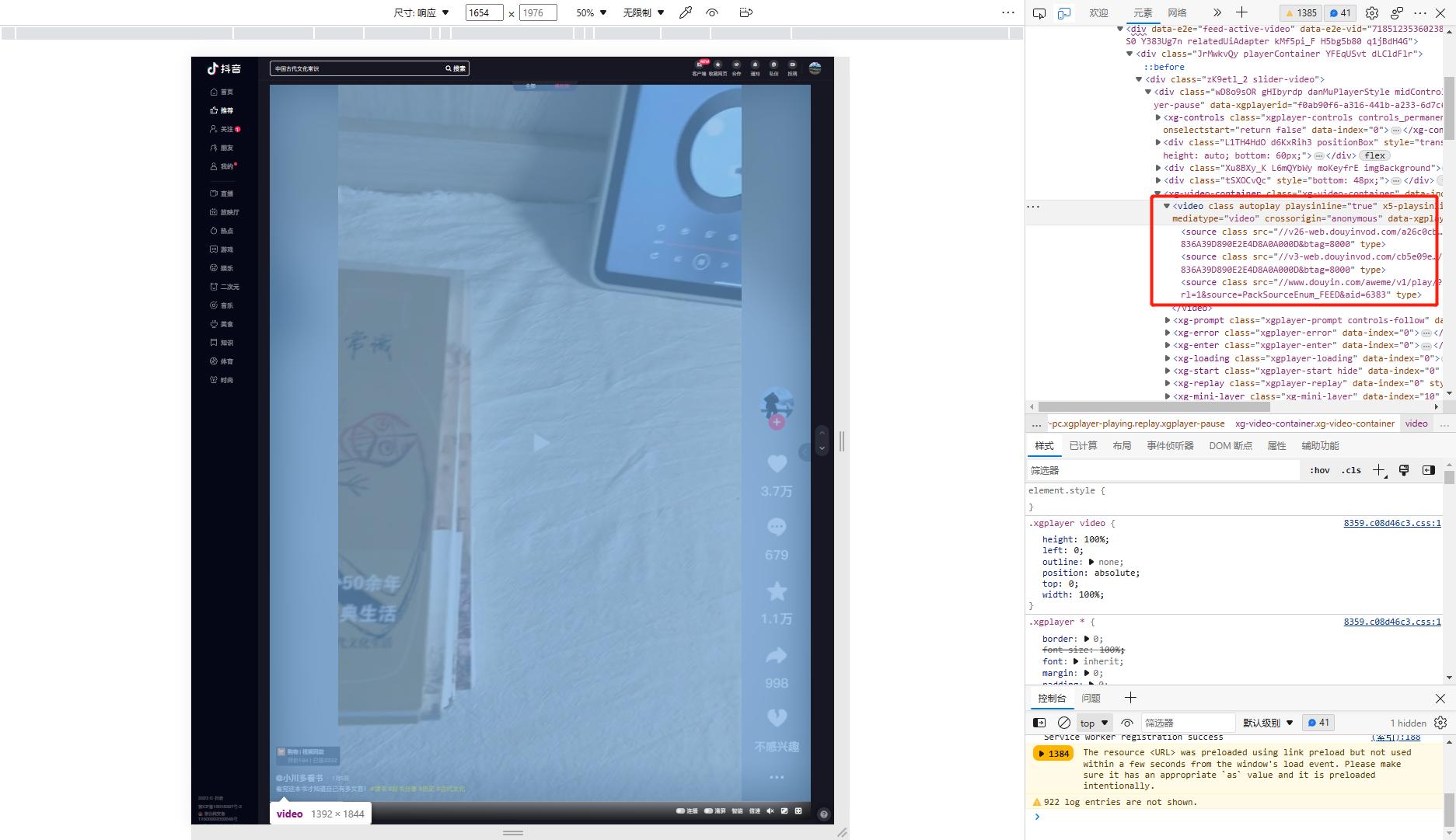
Task: Toggle device emulation mode icon
Action: pos(1064,13)
